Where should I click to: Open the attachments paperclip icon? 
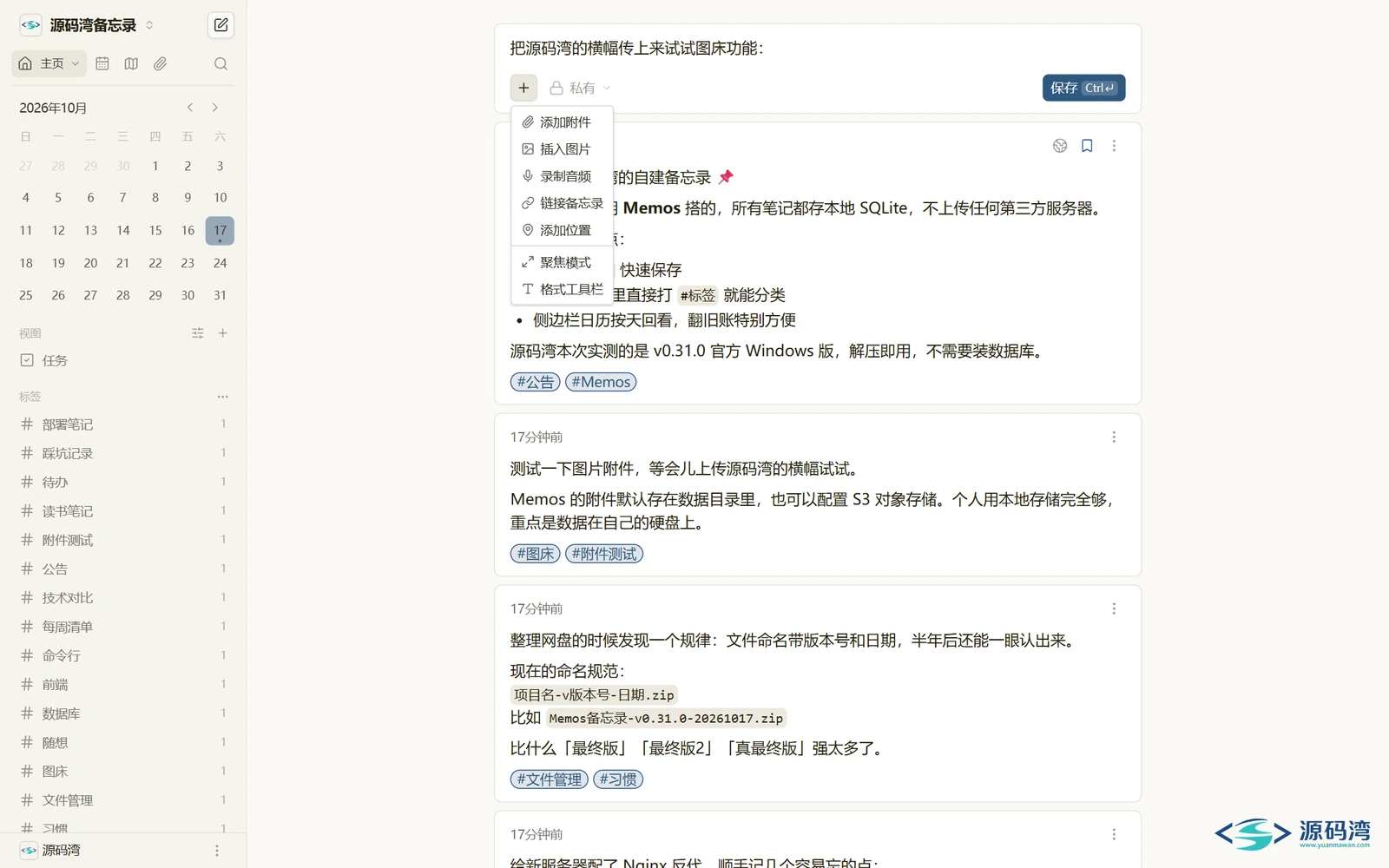(x=161, y=63)
